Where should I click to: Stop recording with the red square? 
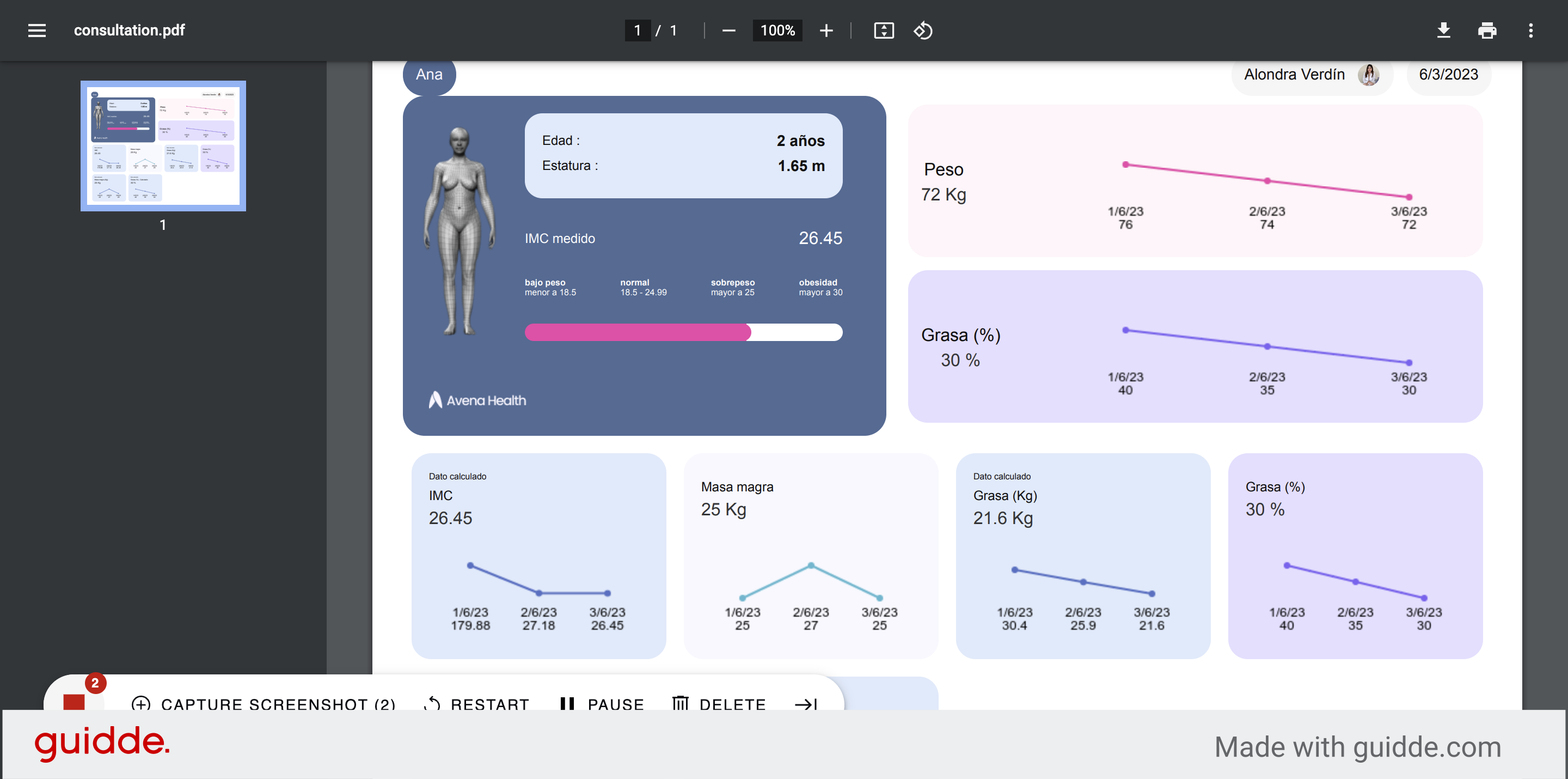[73, 702]
